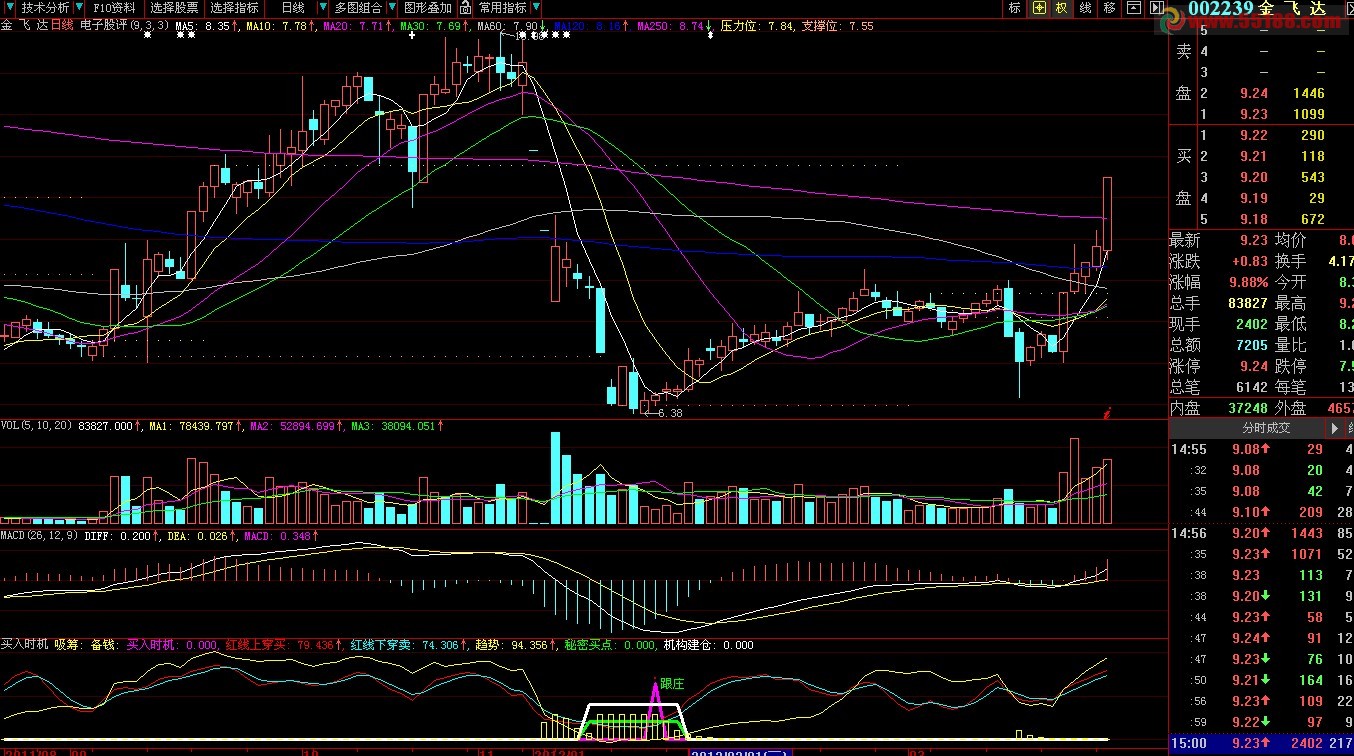Click the 14:56 trade with volume 1443

(1262, 533)
